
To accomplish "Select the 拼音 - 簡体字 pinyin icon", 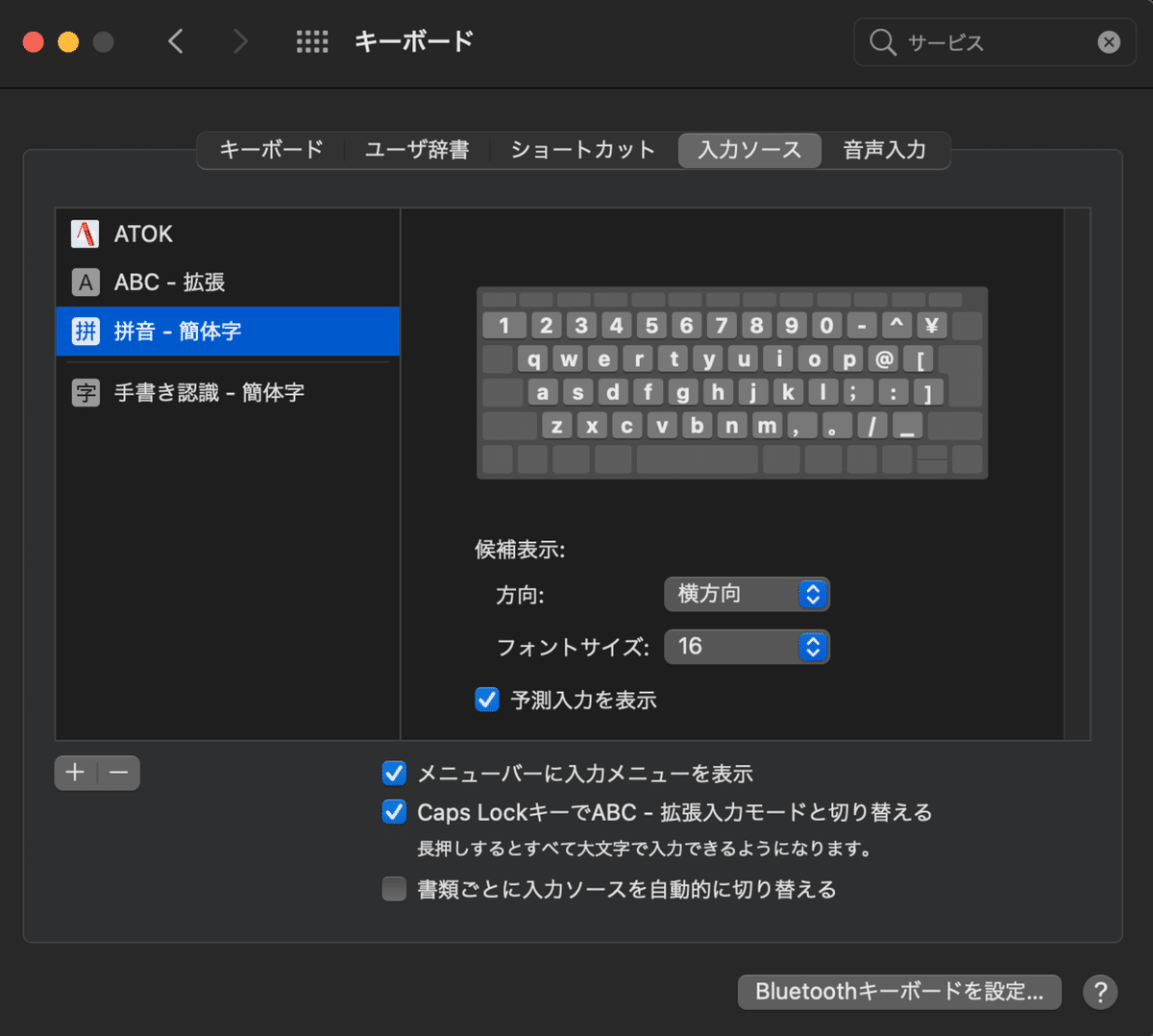I will coord(86,331).
